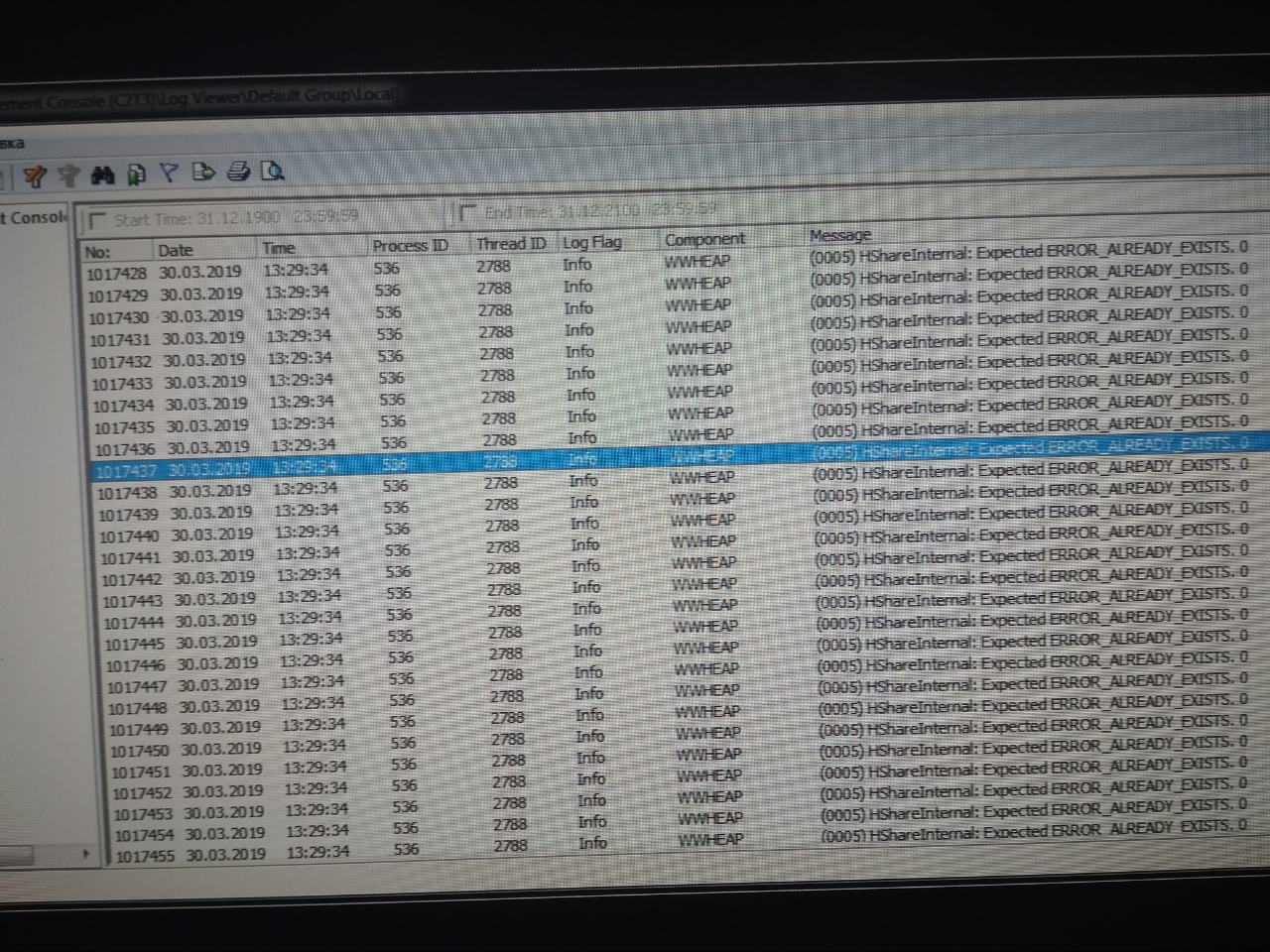Sort by the Component column header

coord(703,239)
